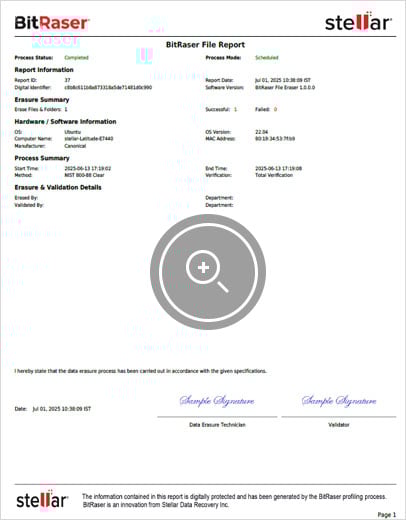406x520 pixels.
Task: Click the Digital Identifier hash value
Action: click(108, 87)
